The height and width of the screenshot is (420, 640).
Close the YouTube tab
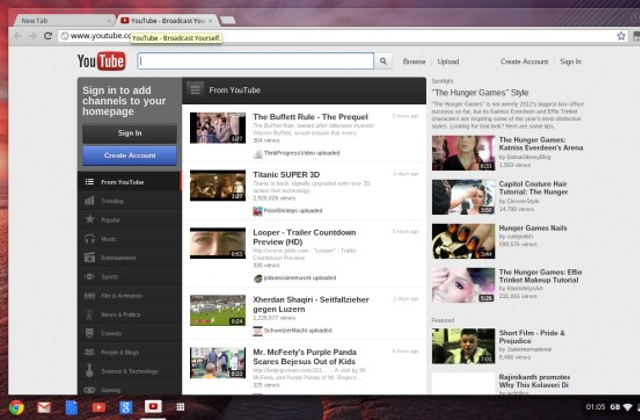[211, 20]
